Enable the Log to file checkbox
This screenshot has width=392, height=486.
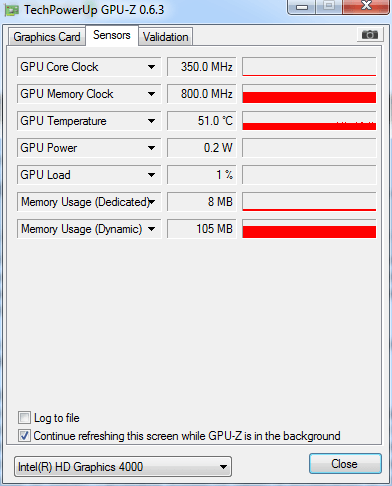tap(24, 418)
